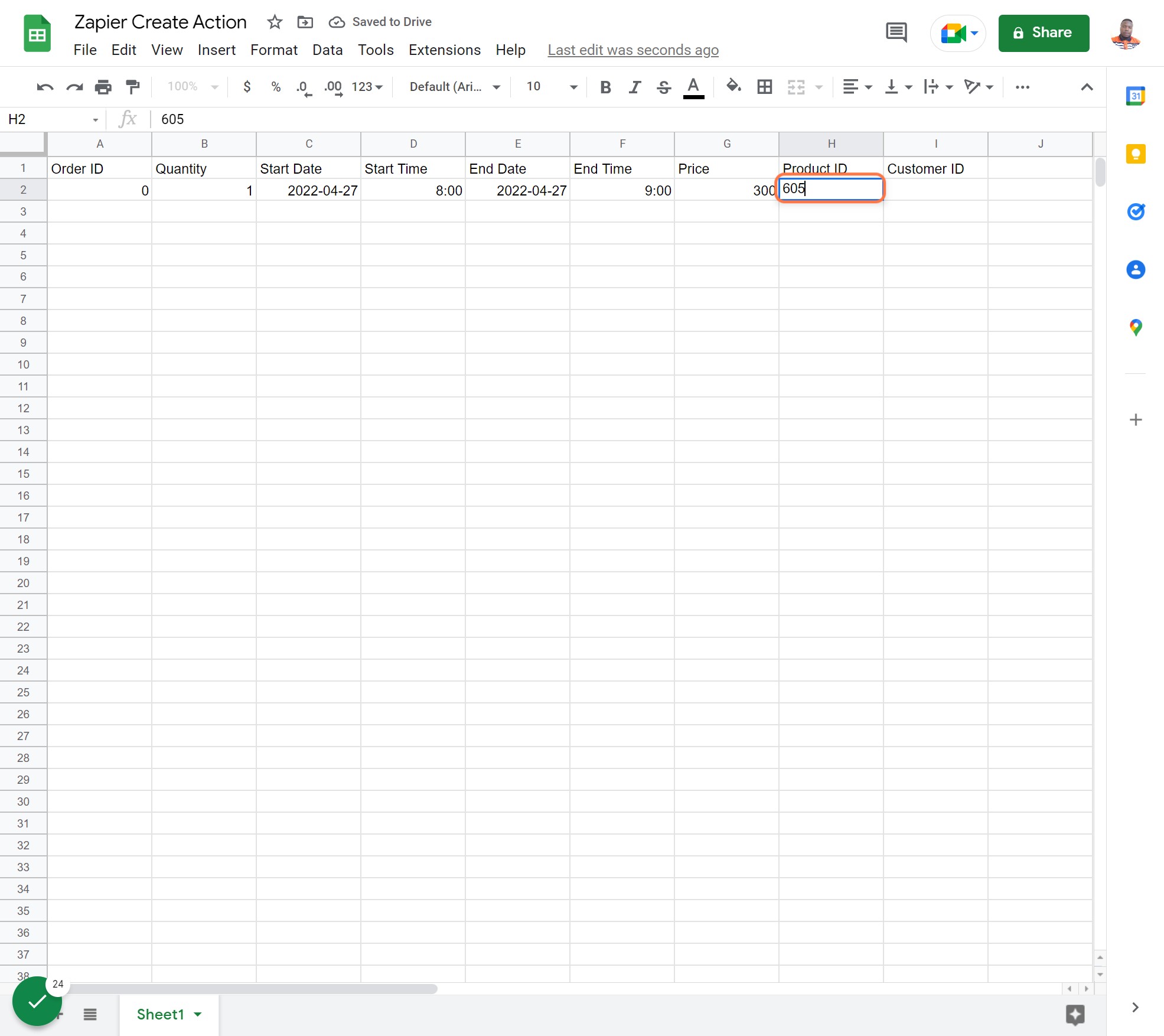The width and height of the screenshot is (1164, 1036).
Task: Open the Edit menu
Action: [124, 50]
